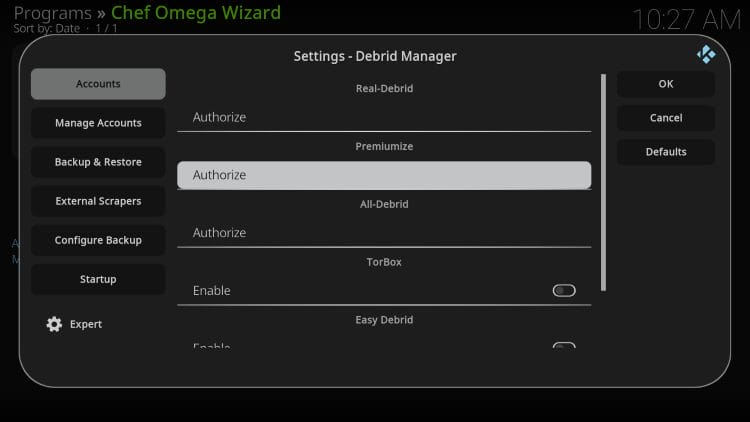Screen dimensions: 750x422
Task: Click the Programs breadcrumb text
Action: [x=53, y=13]
